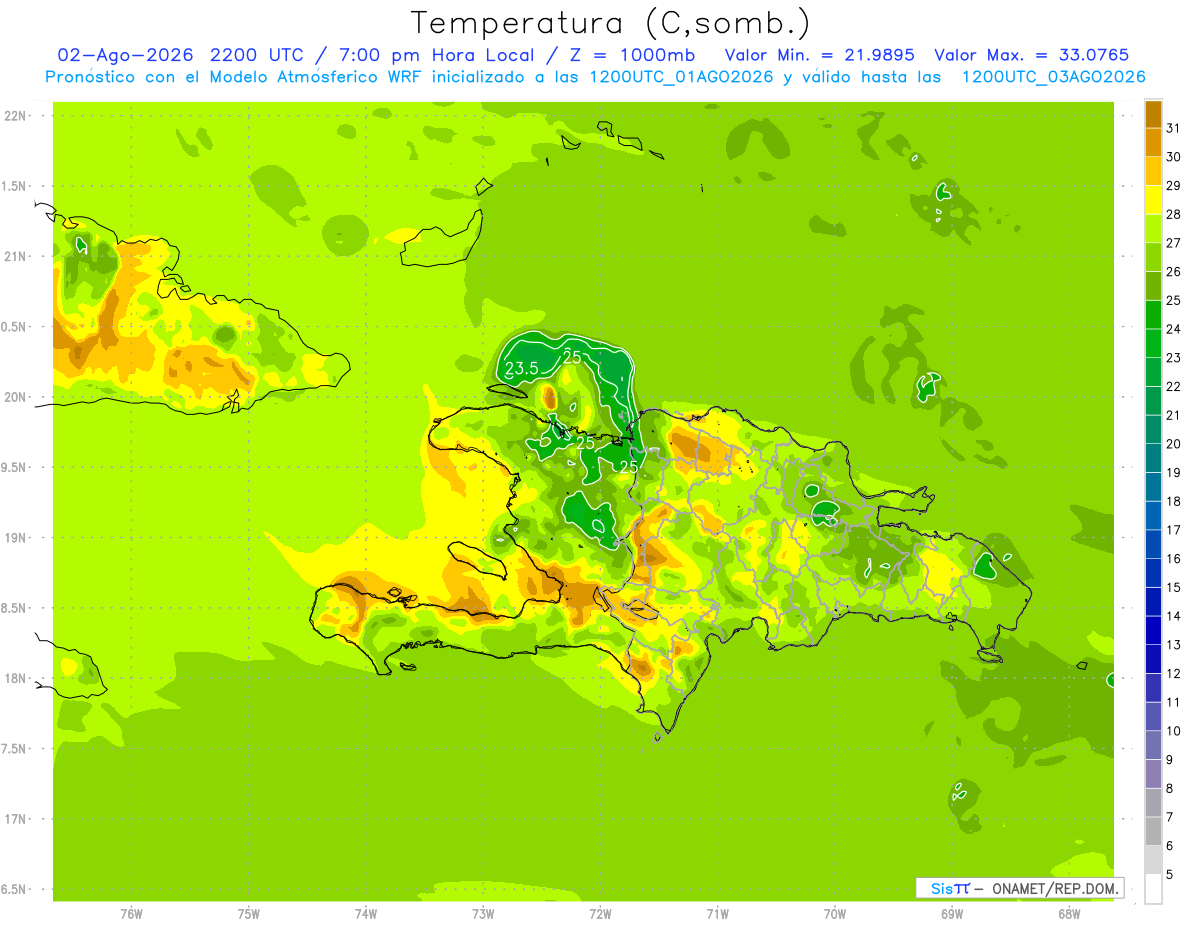
Task: Click the '72W' longitude axis label
Action: 600,914
